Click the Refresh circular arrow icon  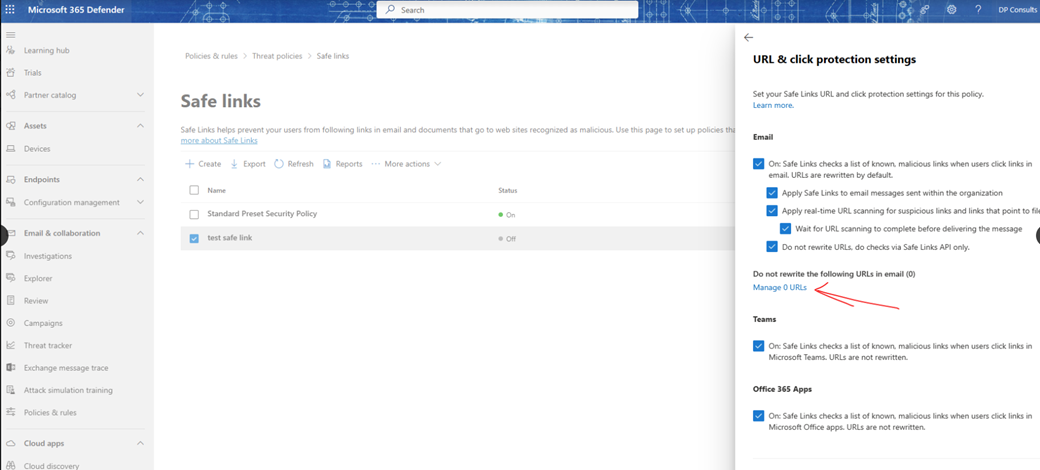coord(279,164)
